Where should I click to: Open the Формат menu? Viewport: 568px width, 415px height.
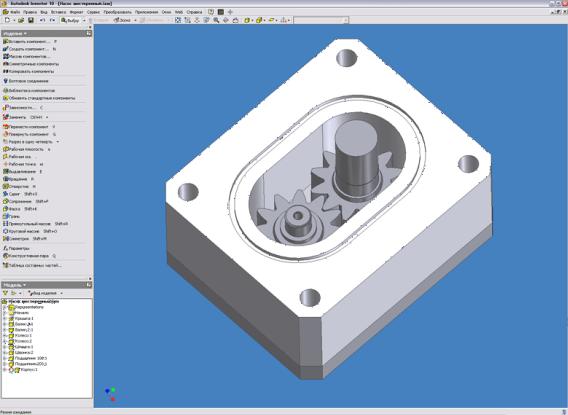coord(76,12)
